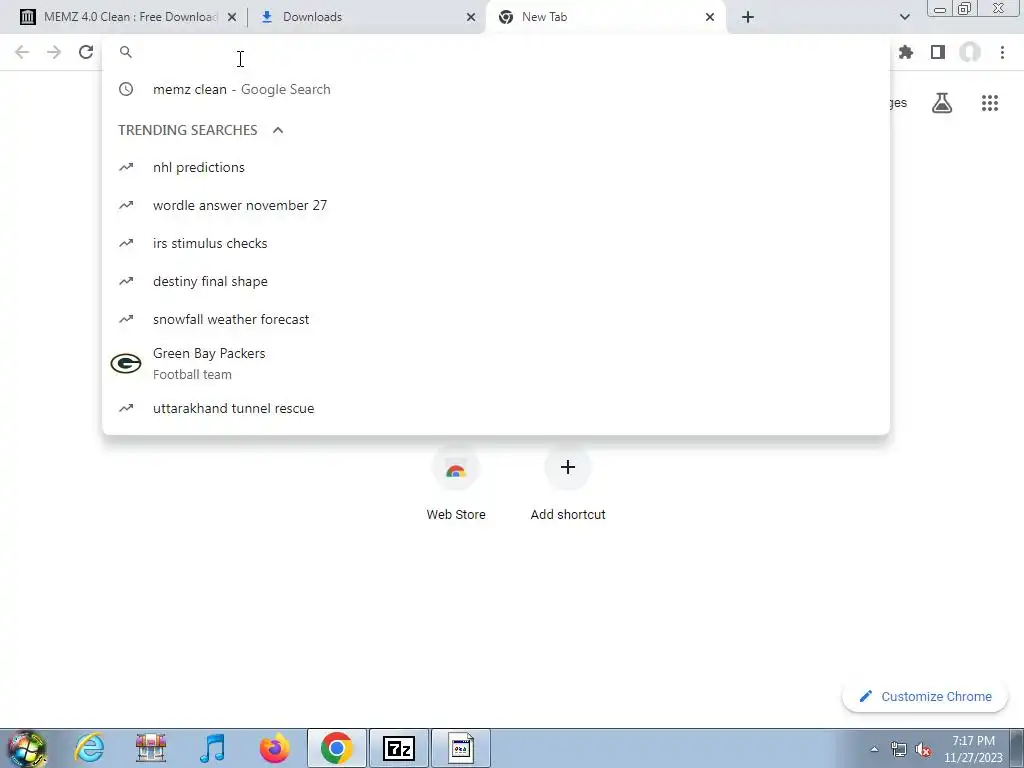
Task: Close the New Tab tab
Action: pos(710,17)
